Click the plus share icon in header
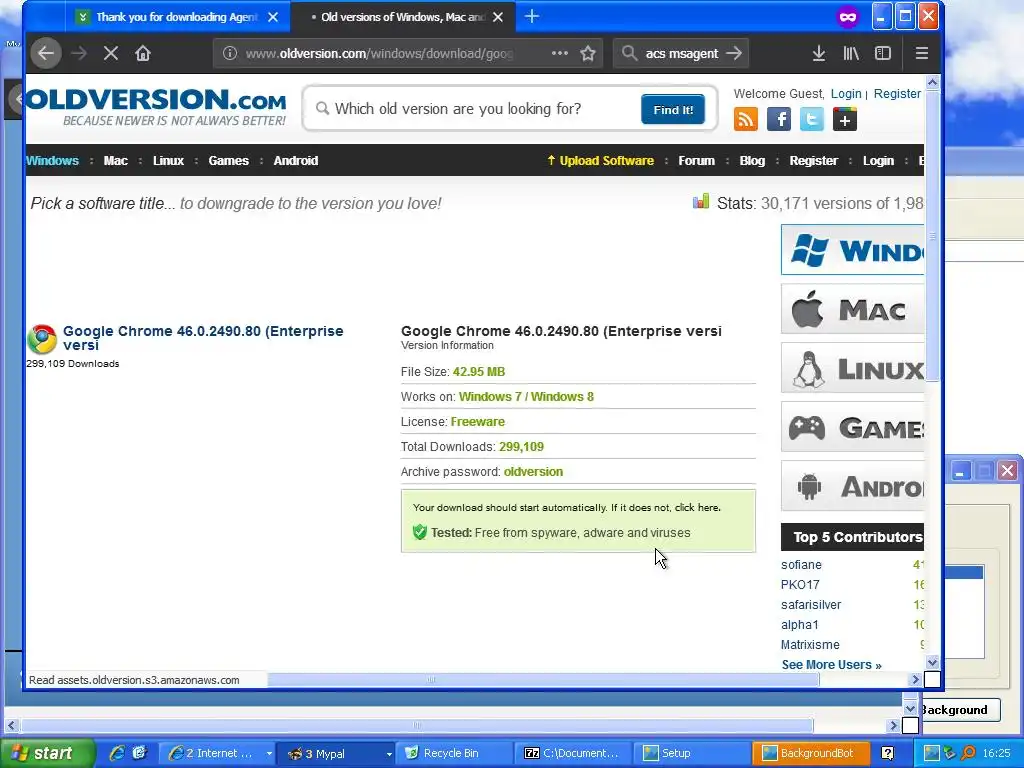Viewport: 1024px width, 768px height. tap(844, 120)
